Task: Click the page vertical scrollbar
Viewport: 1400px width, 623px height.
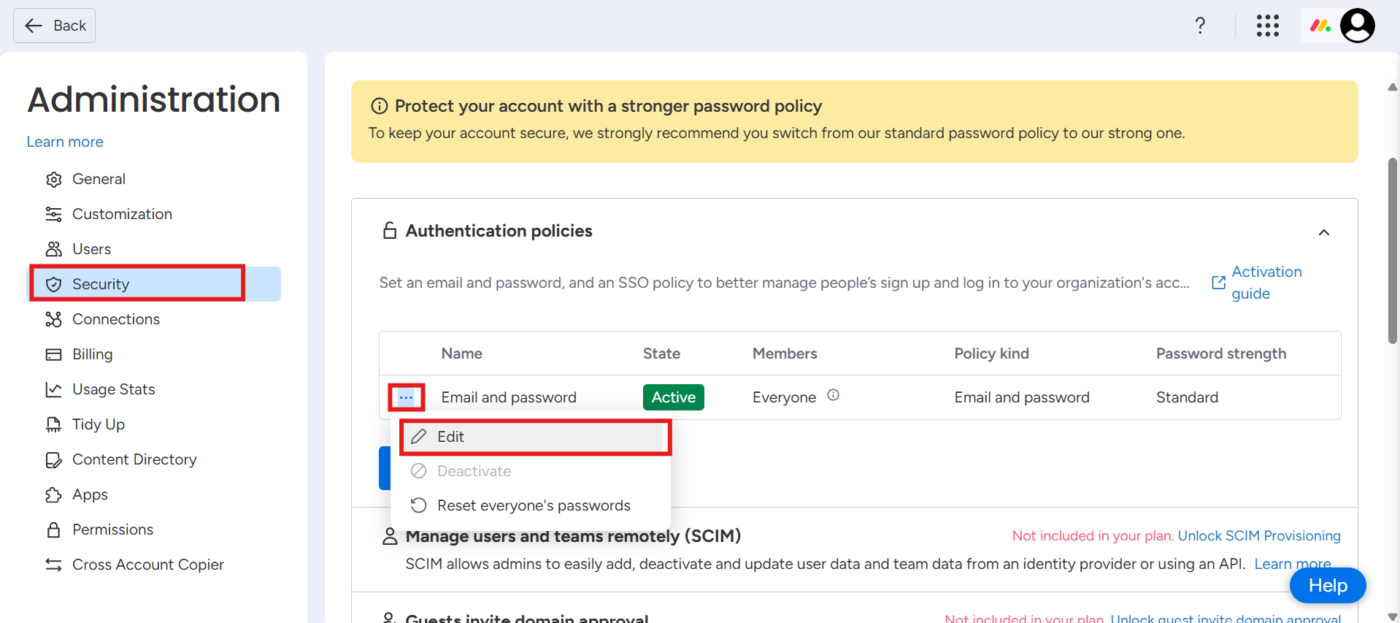Action: click(x=1392, y=250)
